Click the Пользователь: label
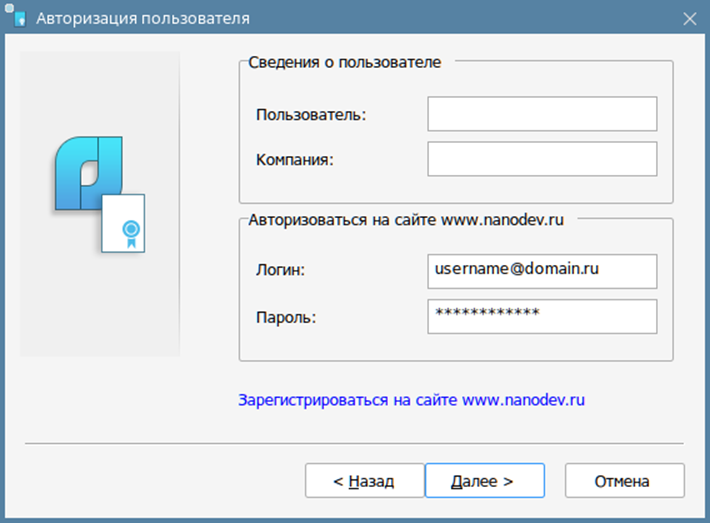This screenshot has width=710, height=523. click(x=311, y=115)
